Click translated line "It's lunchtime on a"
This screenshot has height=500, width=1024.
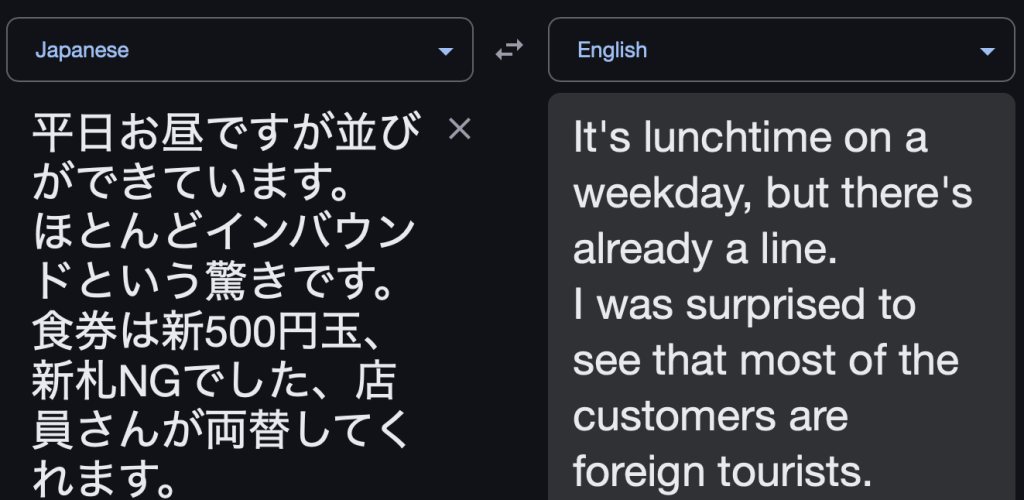(750, 139)
